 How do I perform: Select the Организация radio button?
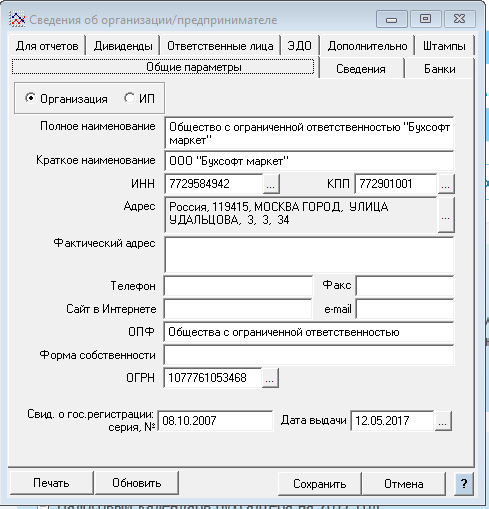[30, 98]
